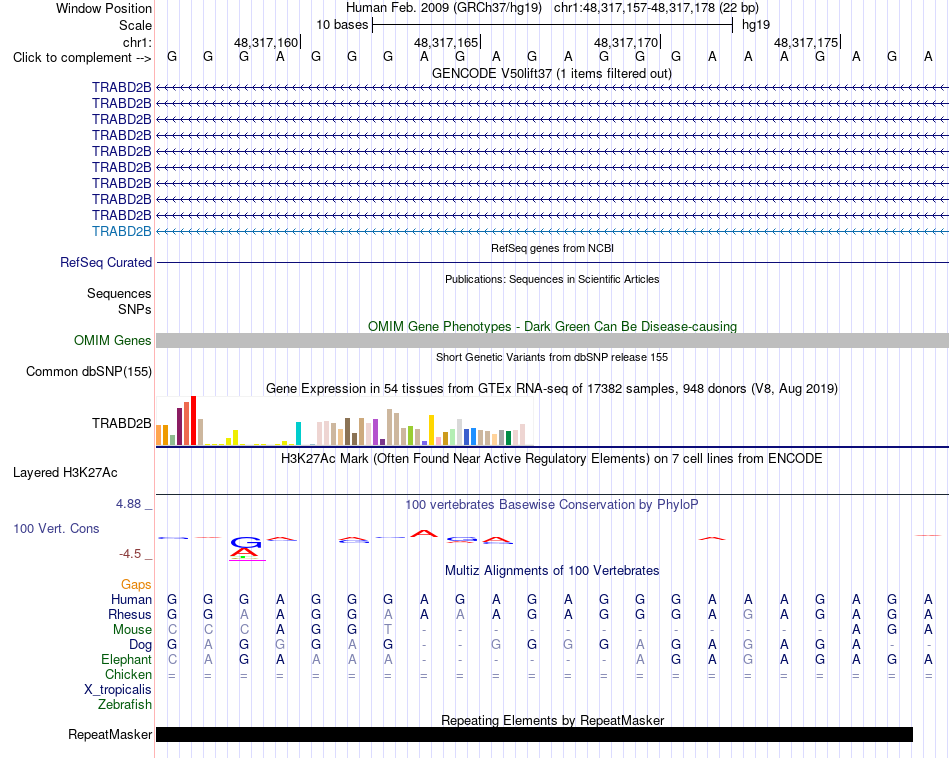The height and width of the screenshot is (758, 950).
Task: Click the Rhesus species label
Action: click(130, 614)
